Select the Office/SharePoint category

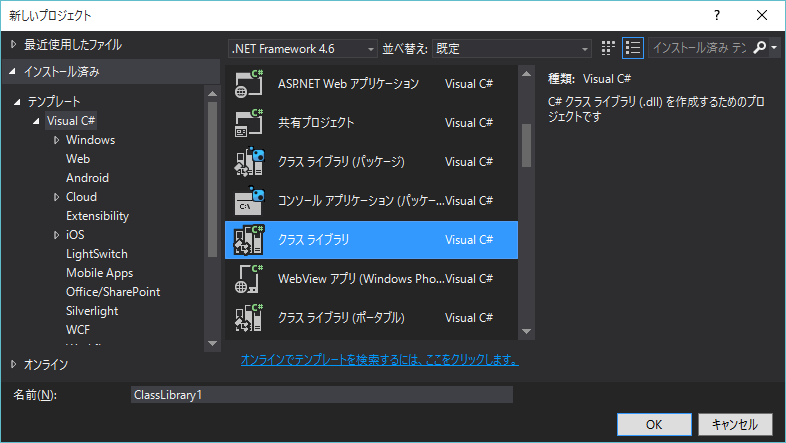coord(113,292)
